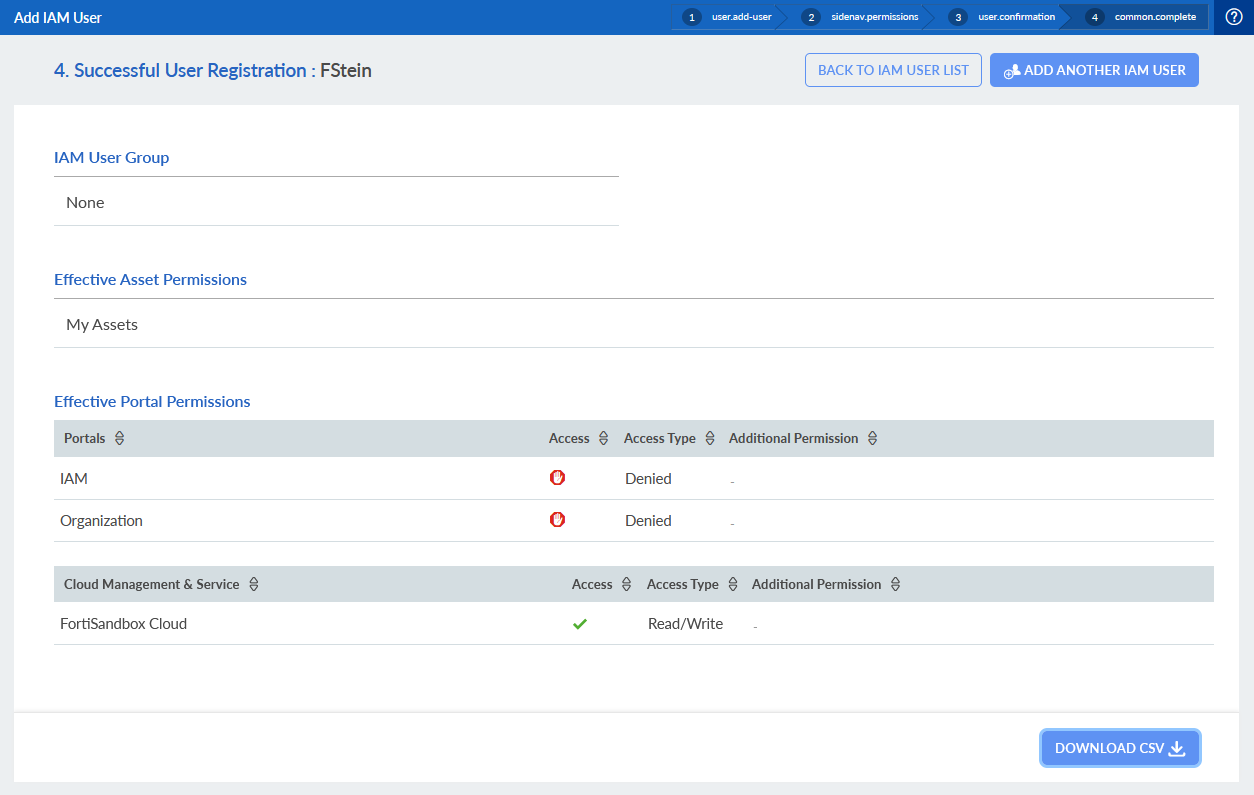Sort Access Type in Cloud Management table
Viewport: 1254px width, 795px height.
[x=733, y=584]
